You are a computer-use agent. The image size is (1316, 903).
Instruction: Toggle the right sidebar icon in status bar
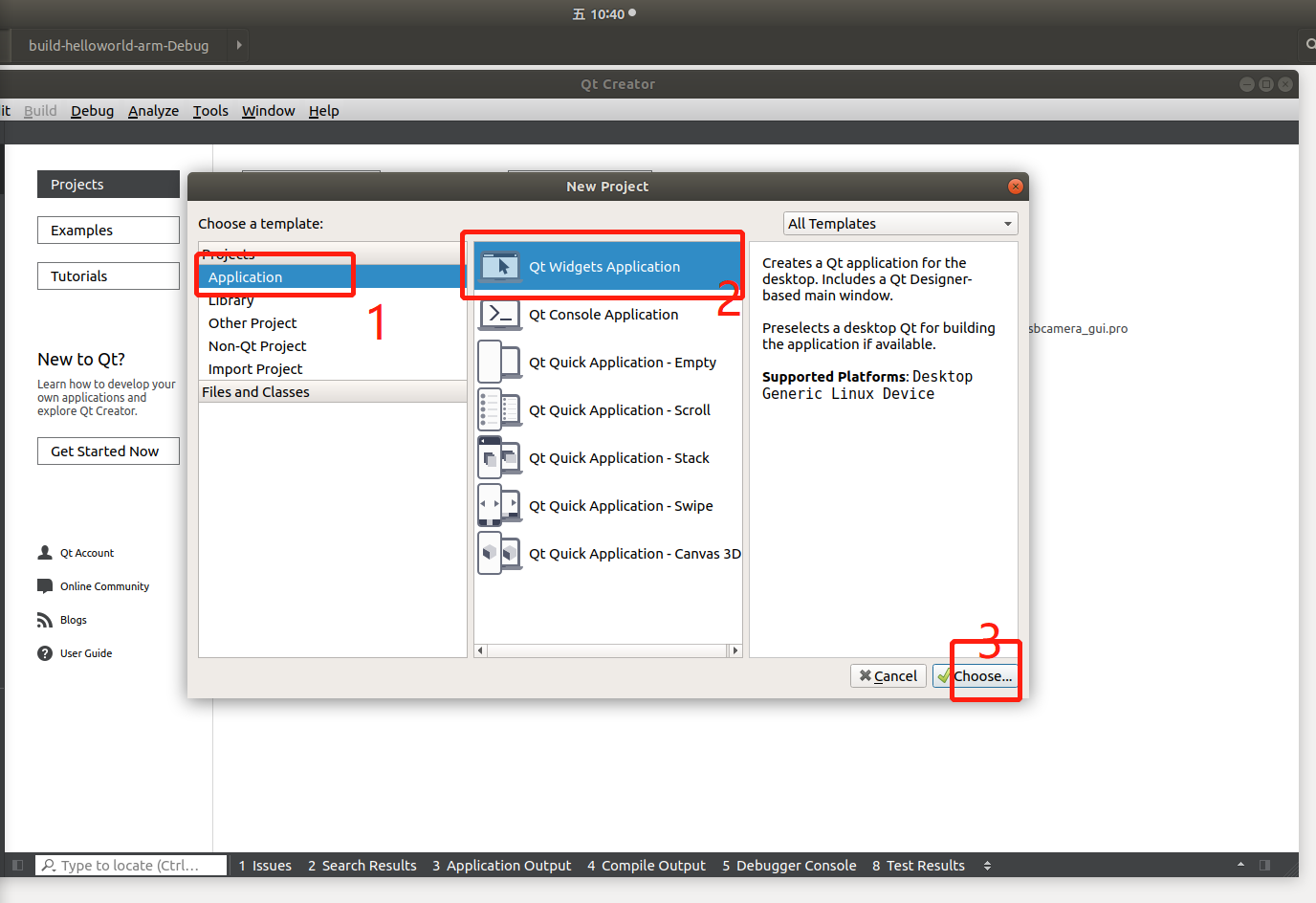tap(1264, 866)
